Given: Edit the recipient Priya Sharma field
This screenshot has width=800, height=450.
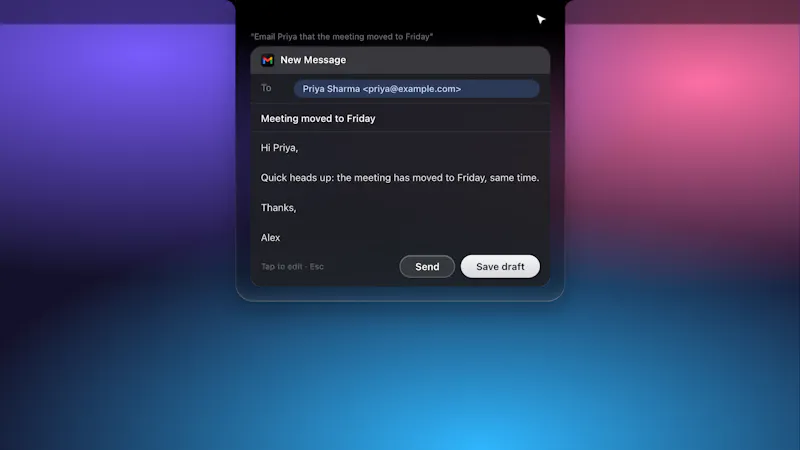Looking at the screenshot, I should 416,89.
